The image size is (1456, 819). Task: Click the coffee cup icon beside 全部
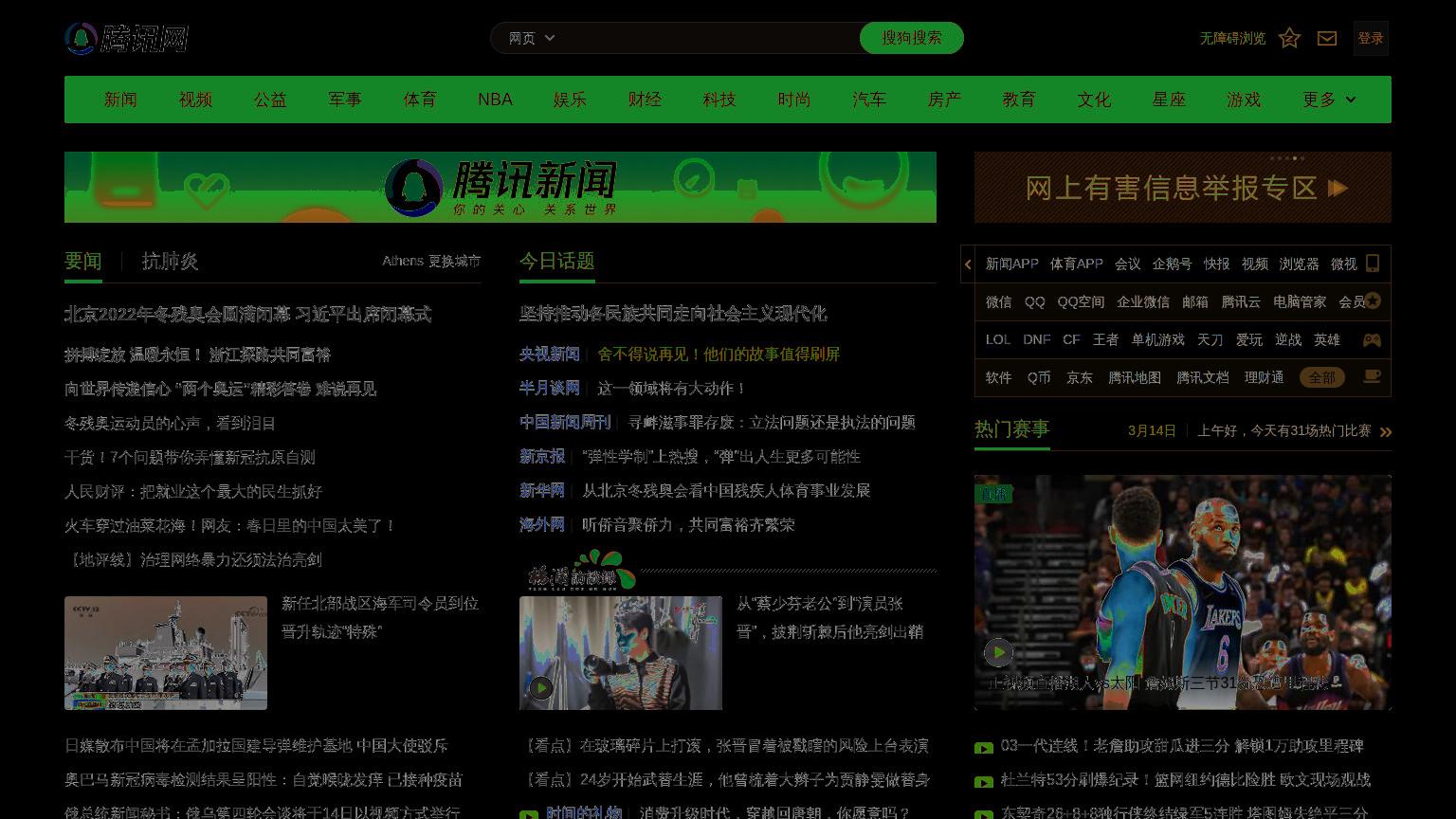[x=1372, y=376]
